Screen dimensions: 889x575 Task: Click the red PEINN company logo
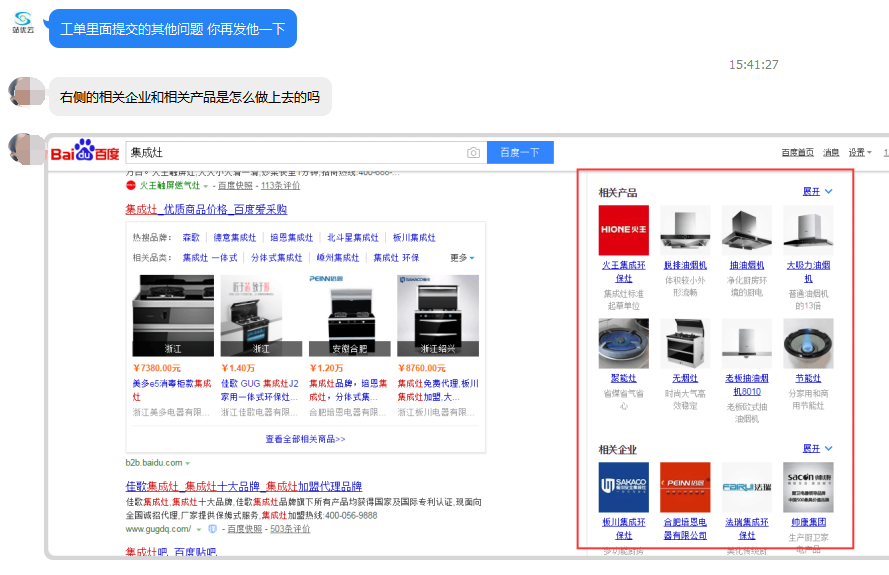pos(685,487)
